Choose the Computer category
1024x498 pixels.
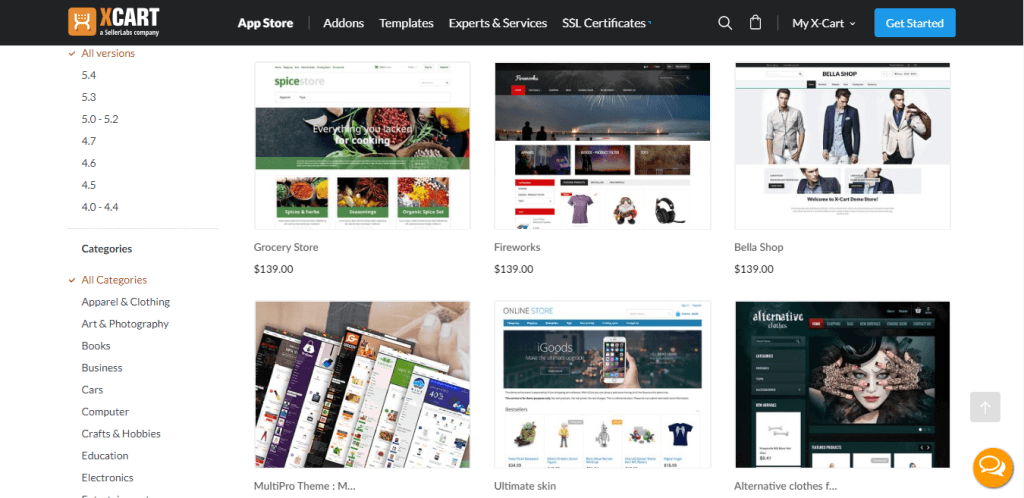tap(105, 412)
